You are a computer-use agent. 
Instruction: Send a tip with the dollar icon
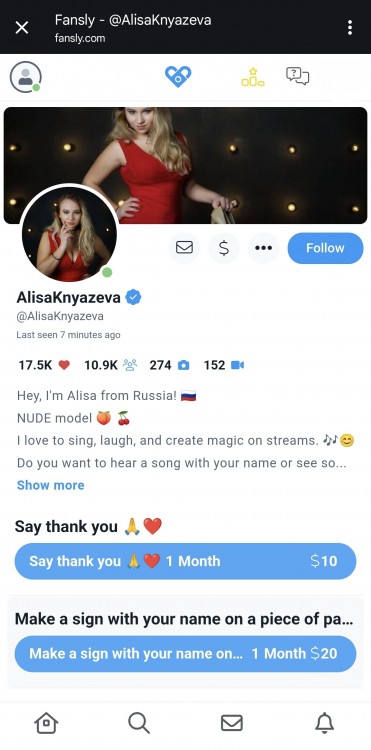pyautogui.click(x=224, y=248)
